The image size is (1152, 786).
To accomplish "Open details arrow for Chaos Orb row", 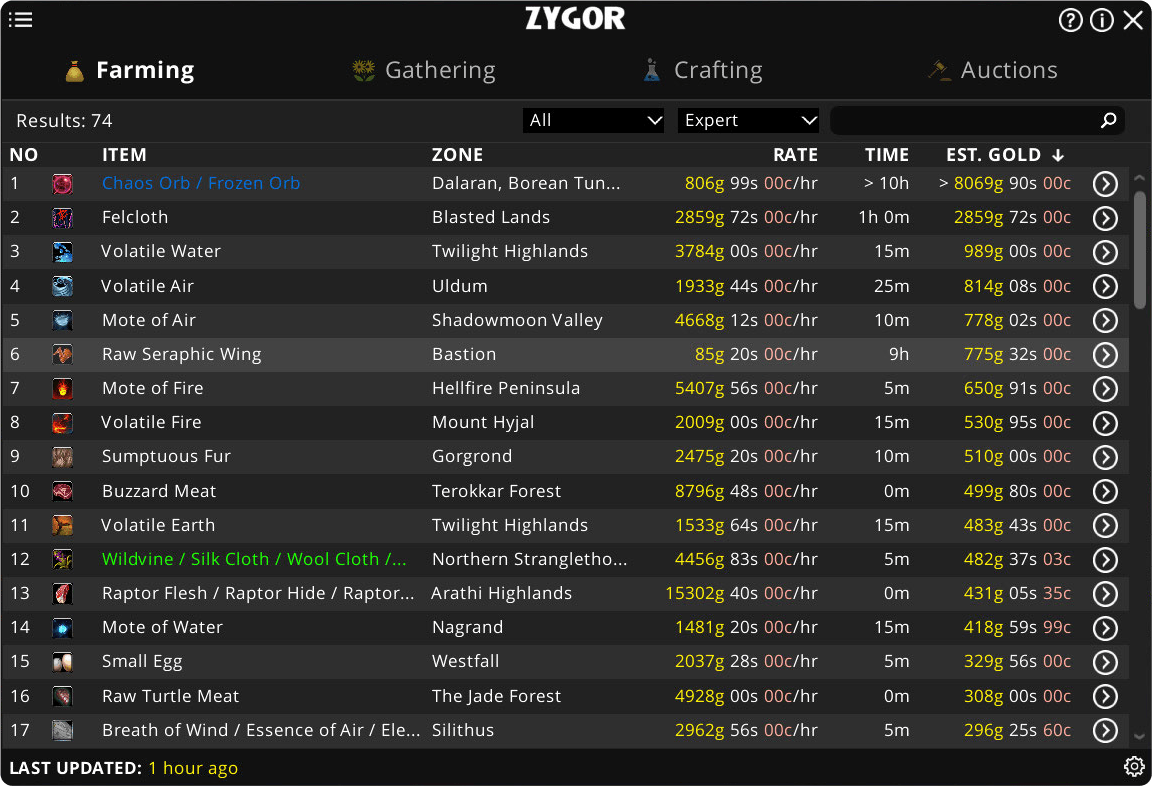I will click(x=1105, y=184).
